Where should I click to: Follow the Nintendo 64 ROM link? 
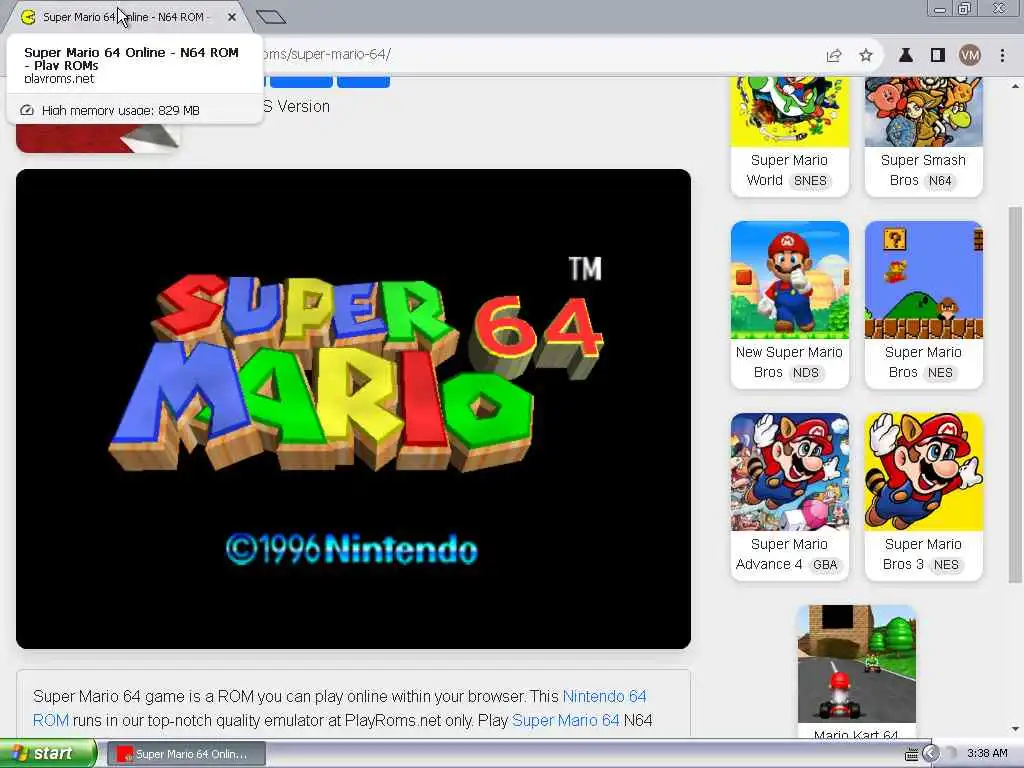pyautogui.click(x=604, y=696)
